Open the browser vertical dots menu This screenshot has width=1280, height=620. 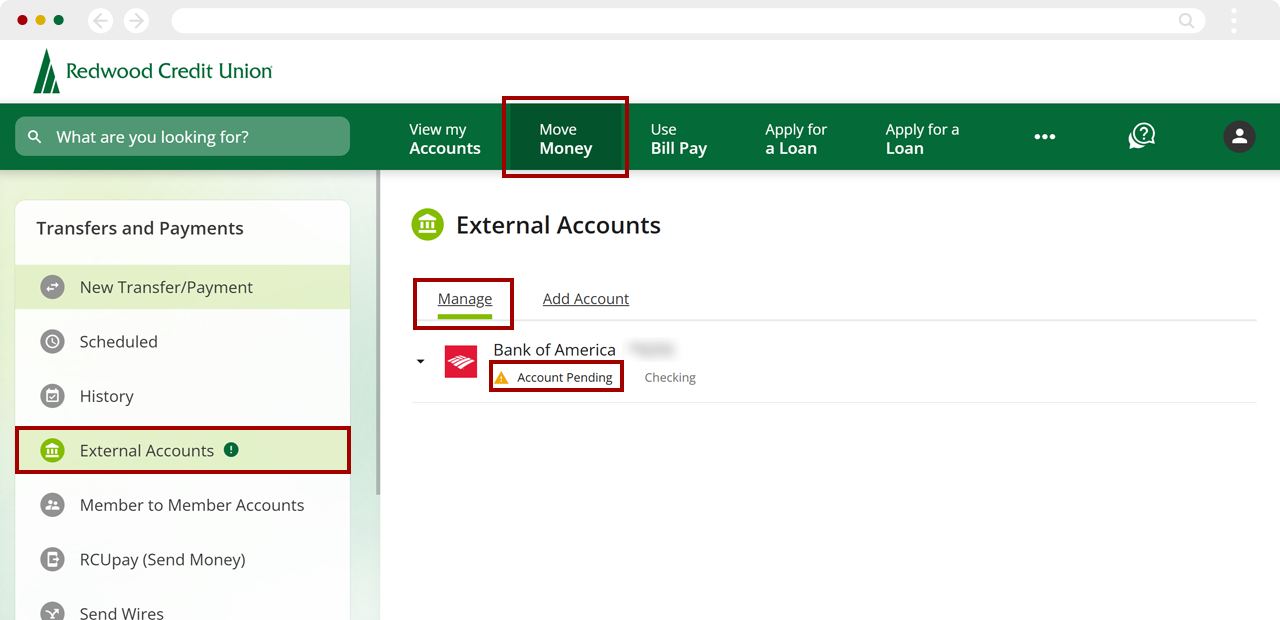point(1234,20)
